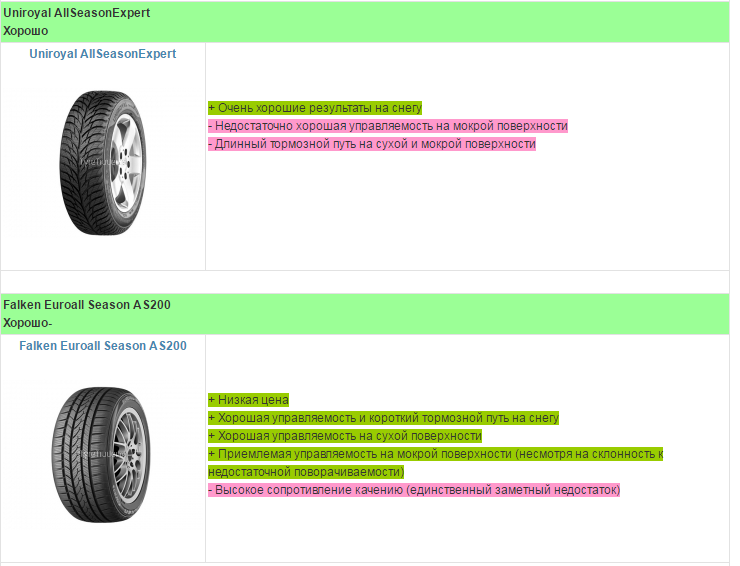Select 'Длинный тормозной путь' con line
This screenshot has height=566, width=740.
pyautogui.click(x=371, y=144)
